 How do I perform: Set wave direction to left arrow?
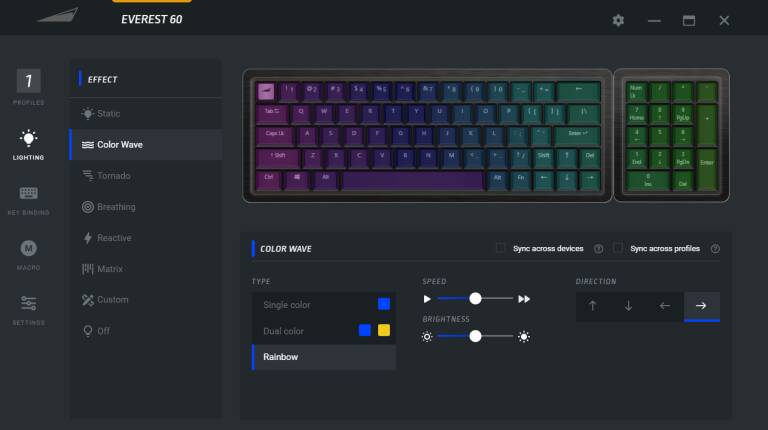pyautogui.click(x=665, y=306)
